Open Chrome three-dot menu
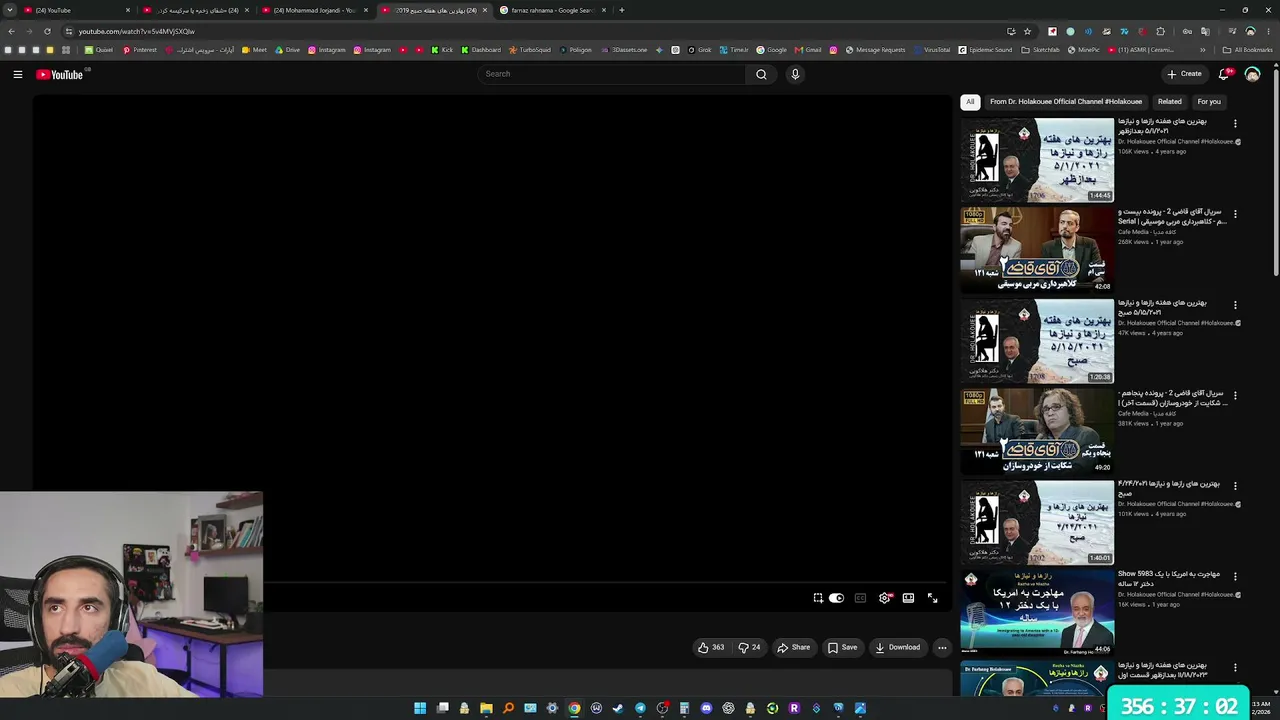 [x=1268, y=31]
